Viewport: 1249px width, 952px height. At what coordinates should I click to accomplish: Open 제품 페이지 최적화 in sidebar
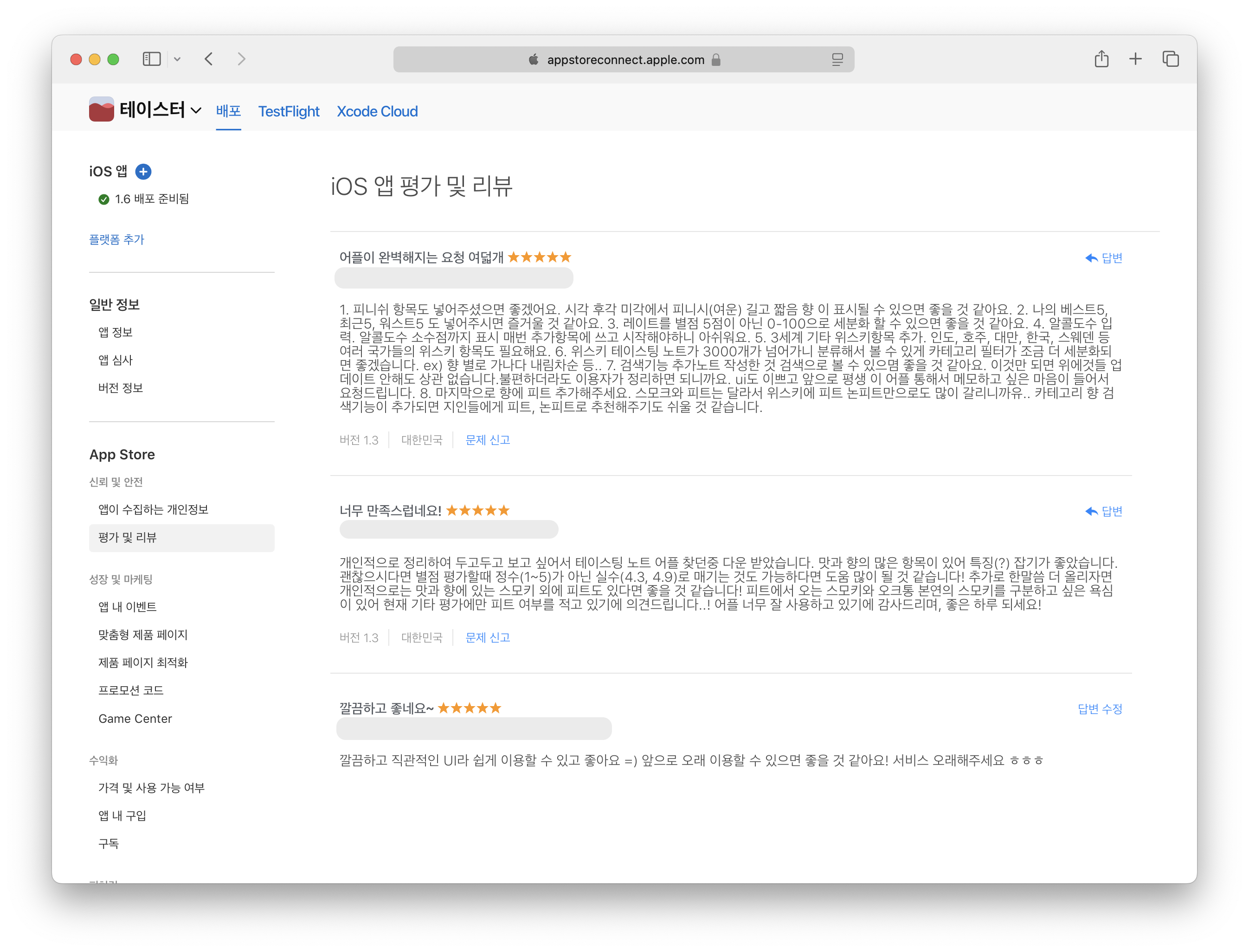click(x=143, y=663)
